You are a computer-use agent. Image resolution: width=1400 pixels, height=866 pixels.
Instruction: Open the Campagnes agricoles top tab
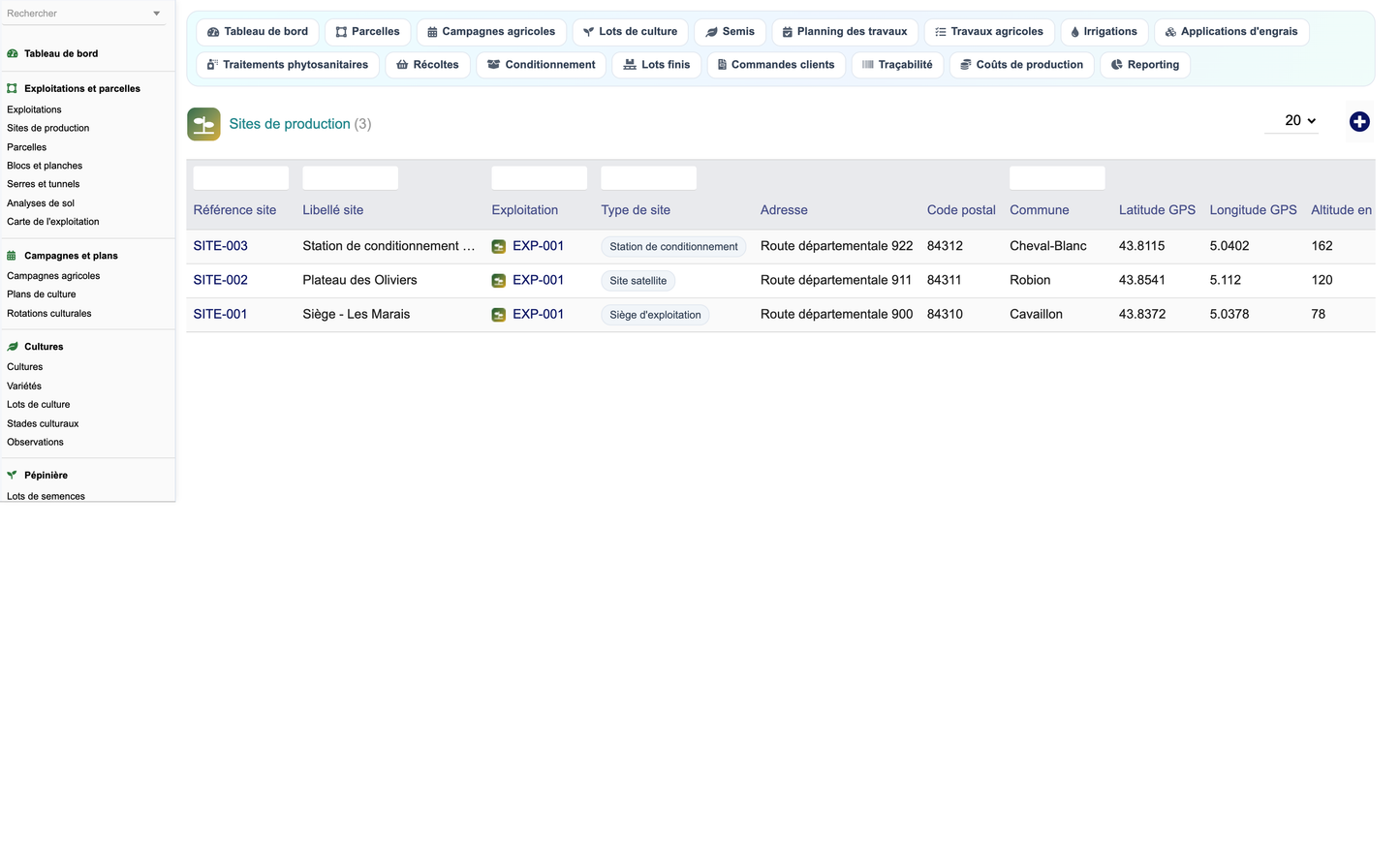491,32
